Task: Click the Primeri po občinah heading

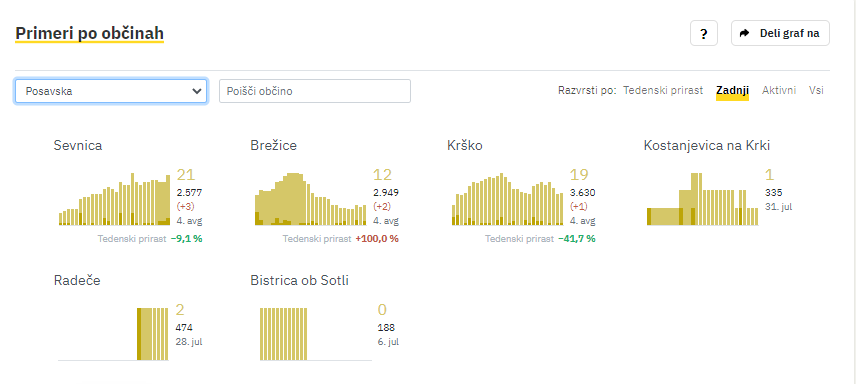Action: (x=90, y=33)
